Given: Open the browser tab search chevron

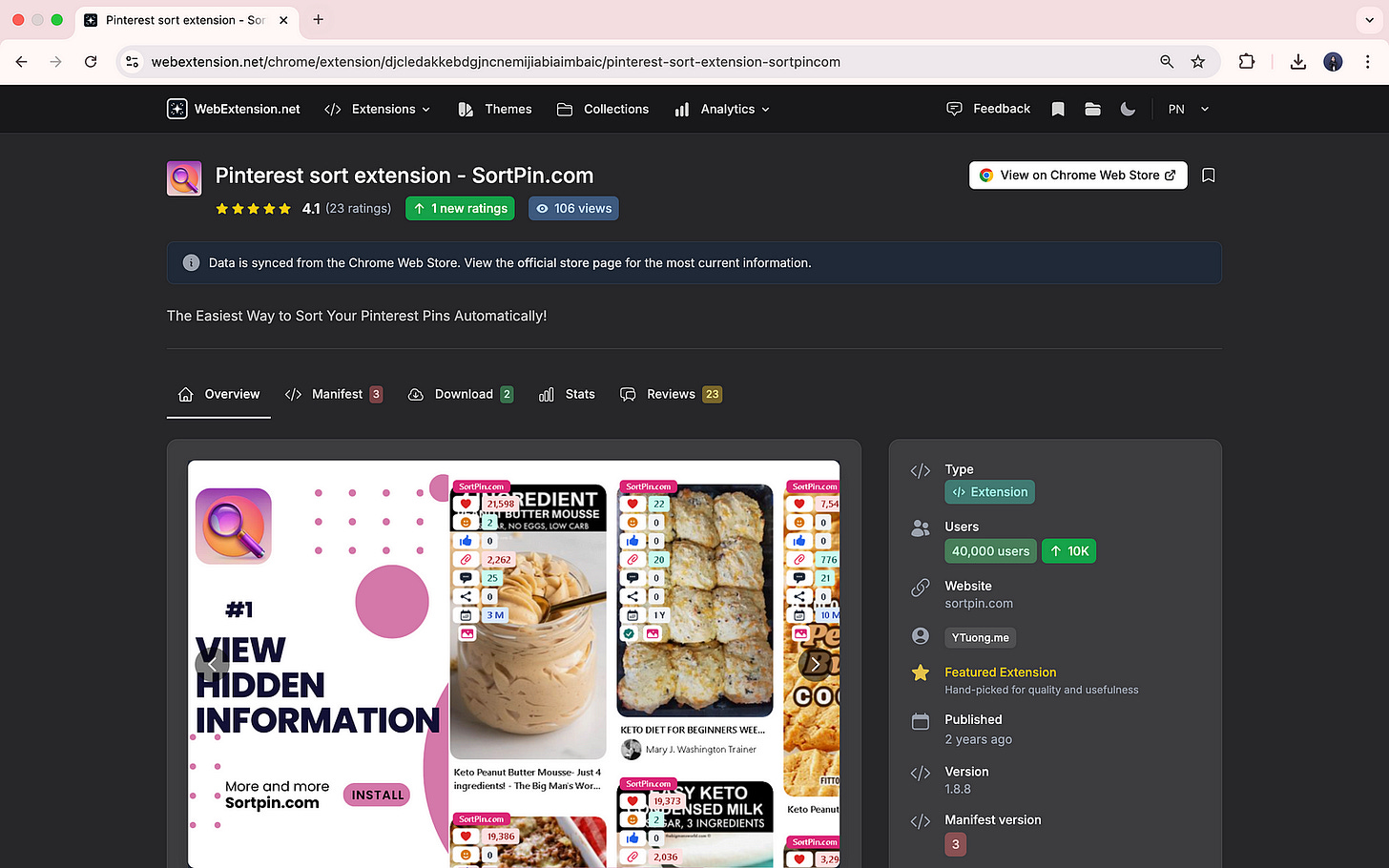Looking at the screenshot, I should coord(1370,20).
